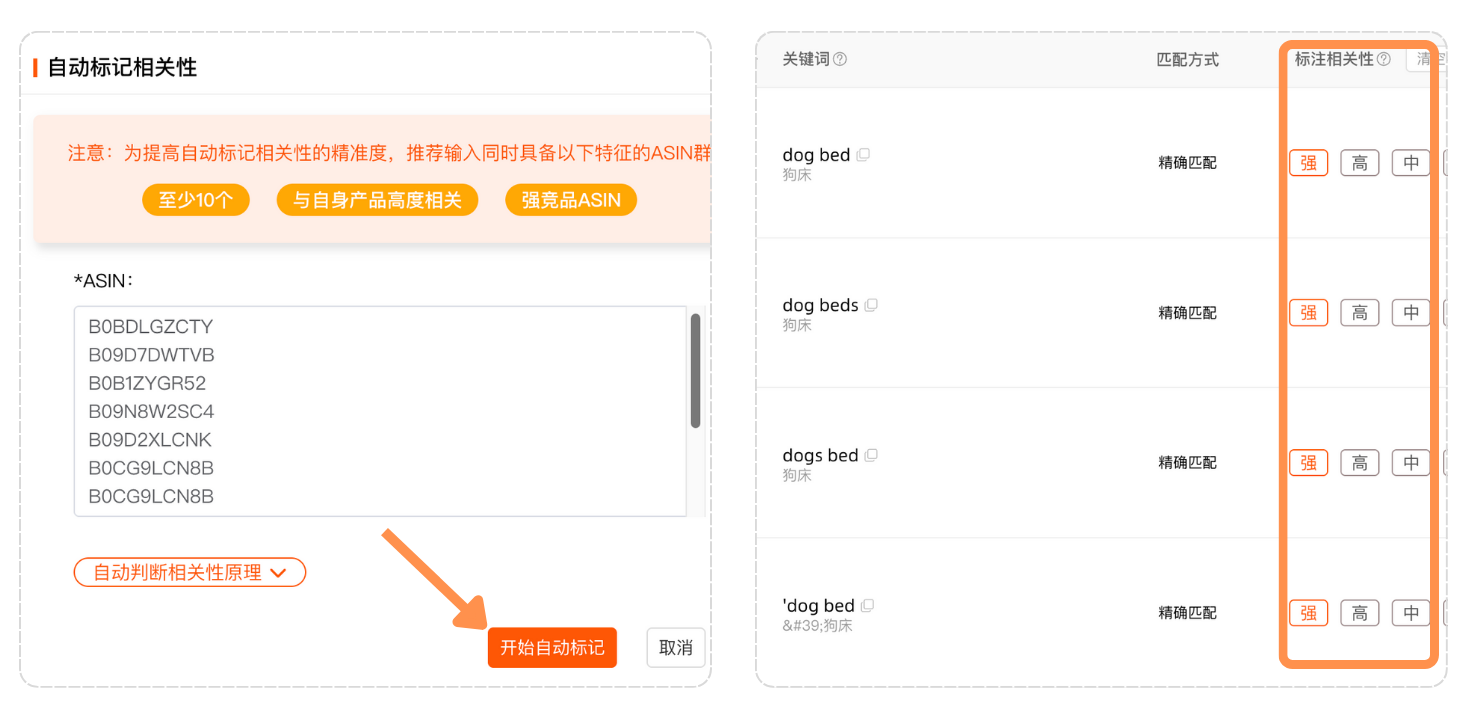Click the copy icon beside "'dog bed"
Viewport: 1472px width, 708px height.
[x=867, y=605]
